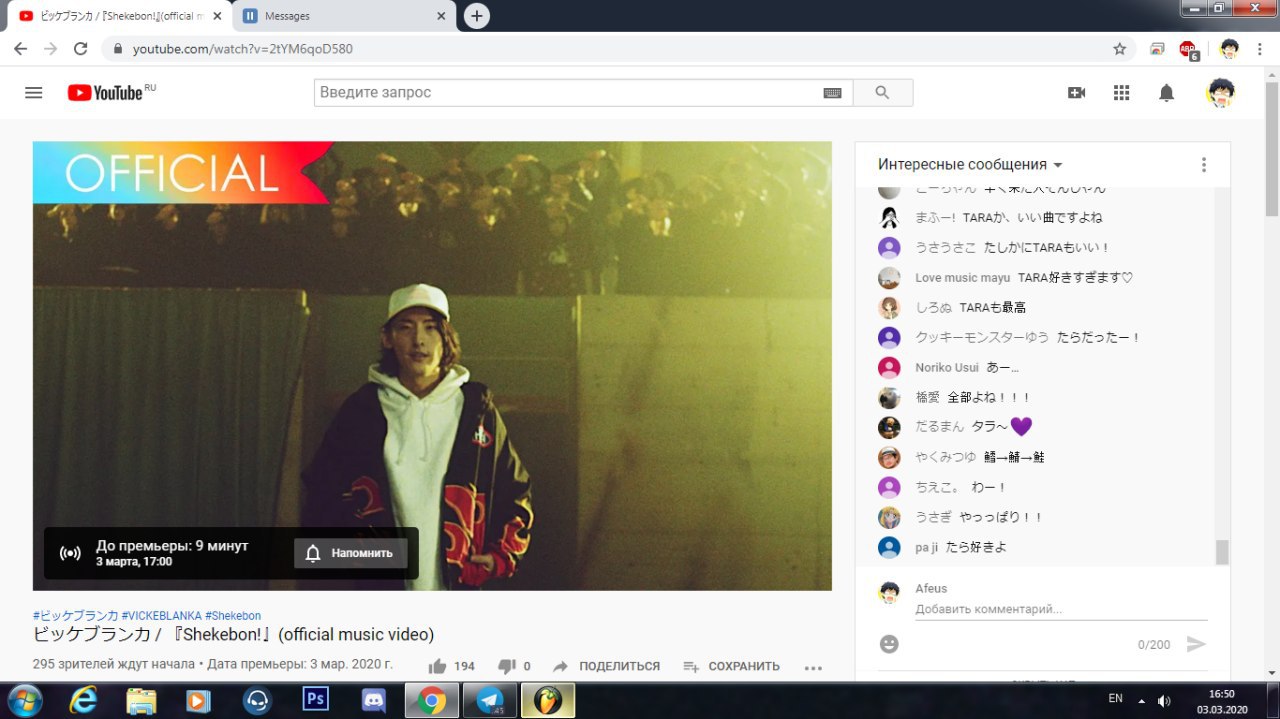
Task: Open new tab with plus button
Action: 477,16
